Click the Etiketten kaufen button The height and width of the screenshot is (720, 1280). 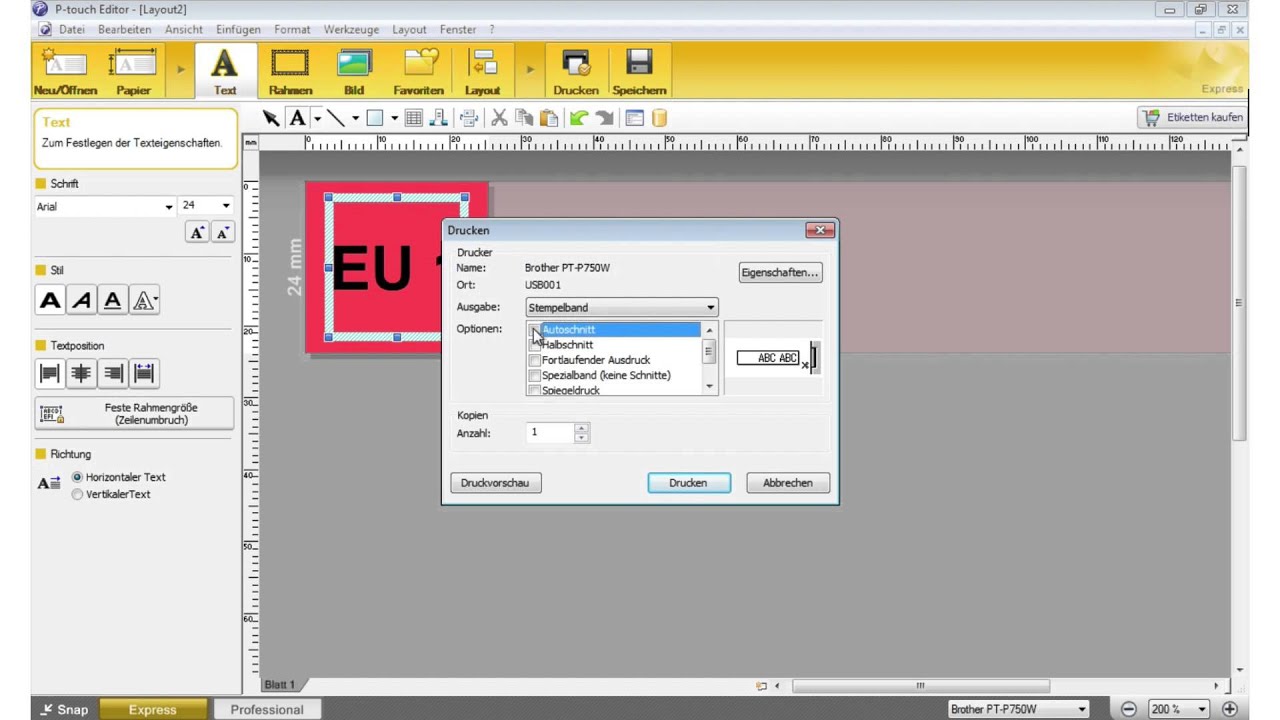pos(1193,117)
